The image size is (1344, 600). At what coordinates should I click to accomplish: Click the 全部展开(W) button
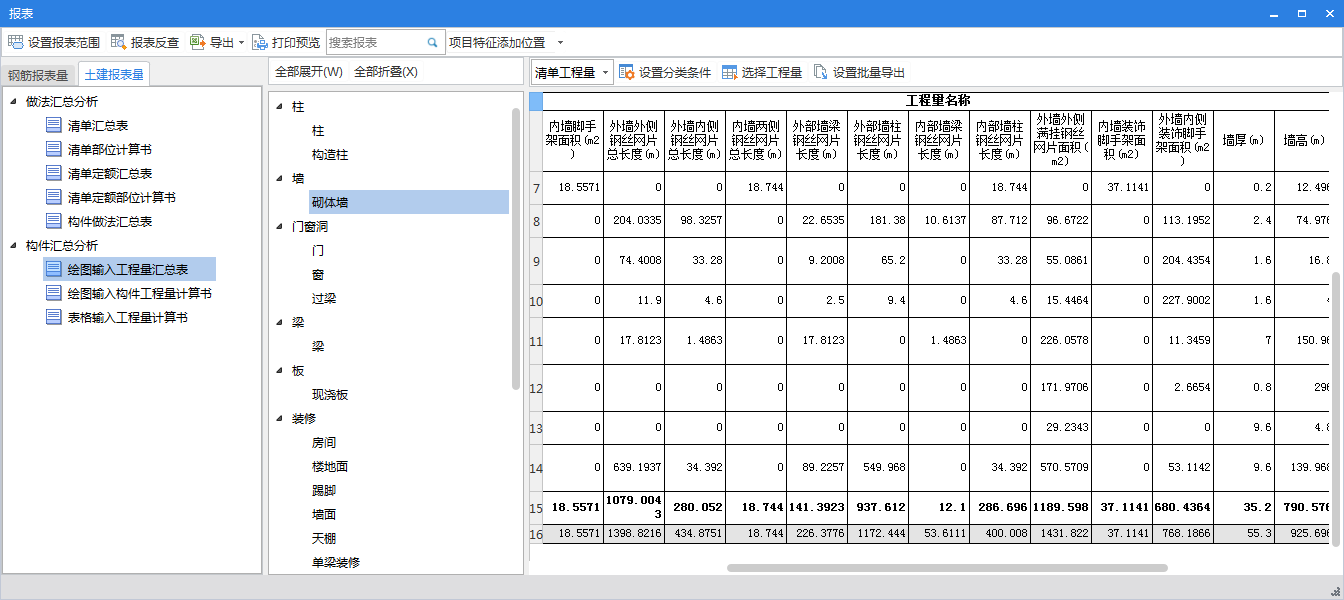[309, 72]
